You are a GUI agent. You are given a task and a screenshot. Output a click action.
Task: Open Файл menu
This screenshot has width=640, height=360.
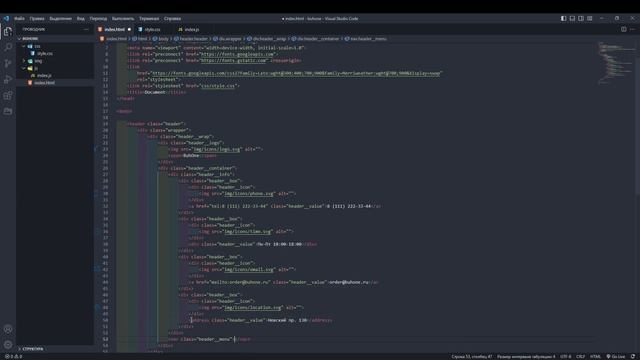pyautogui.click(x=19, y=18)
